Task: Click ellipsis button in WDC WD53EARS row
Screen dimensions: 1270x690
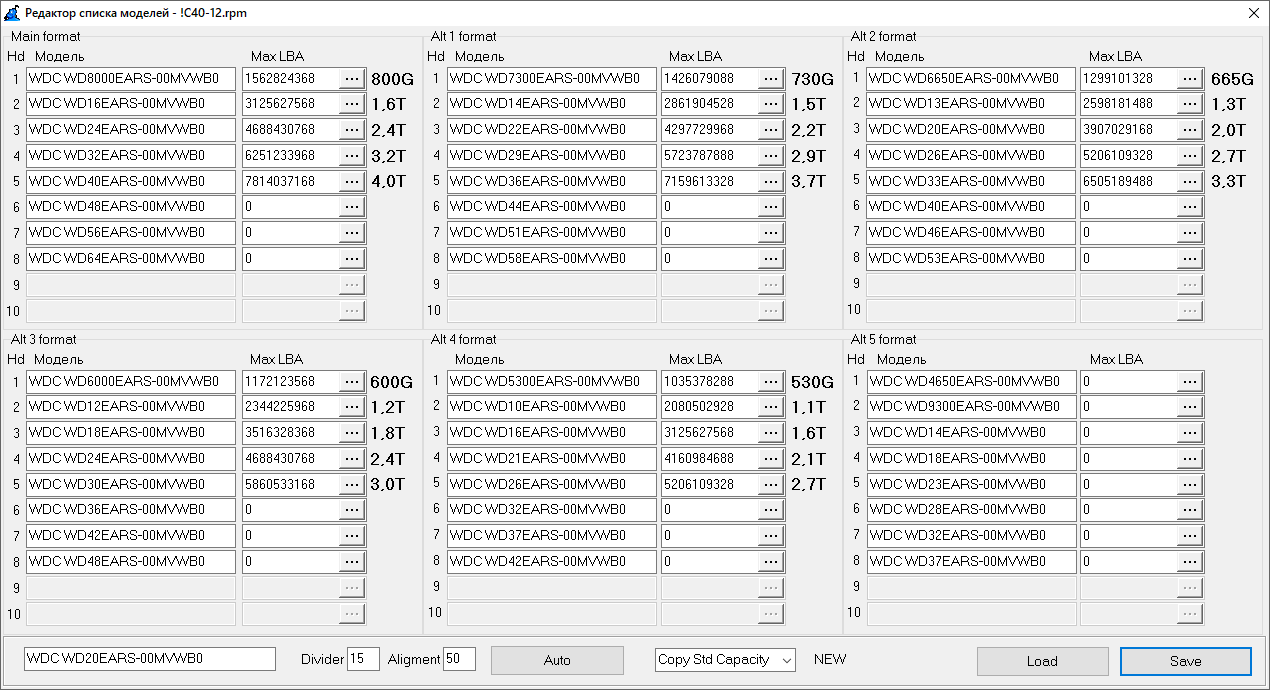Action: coord(1189,260)
